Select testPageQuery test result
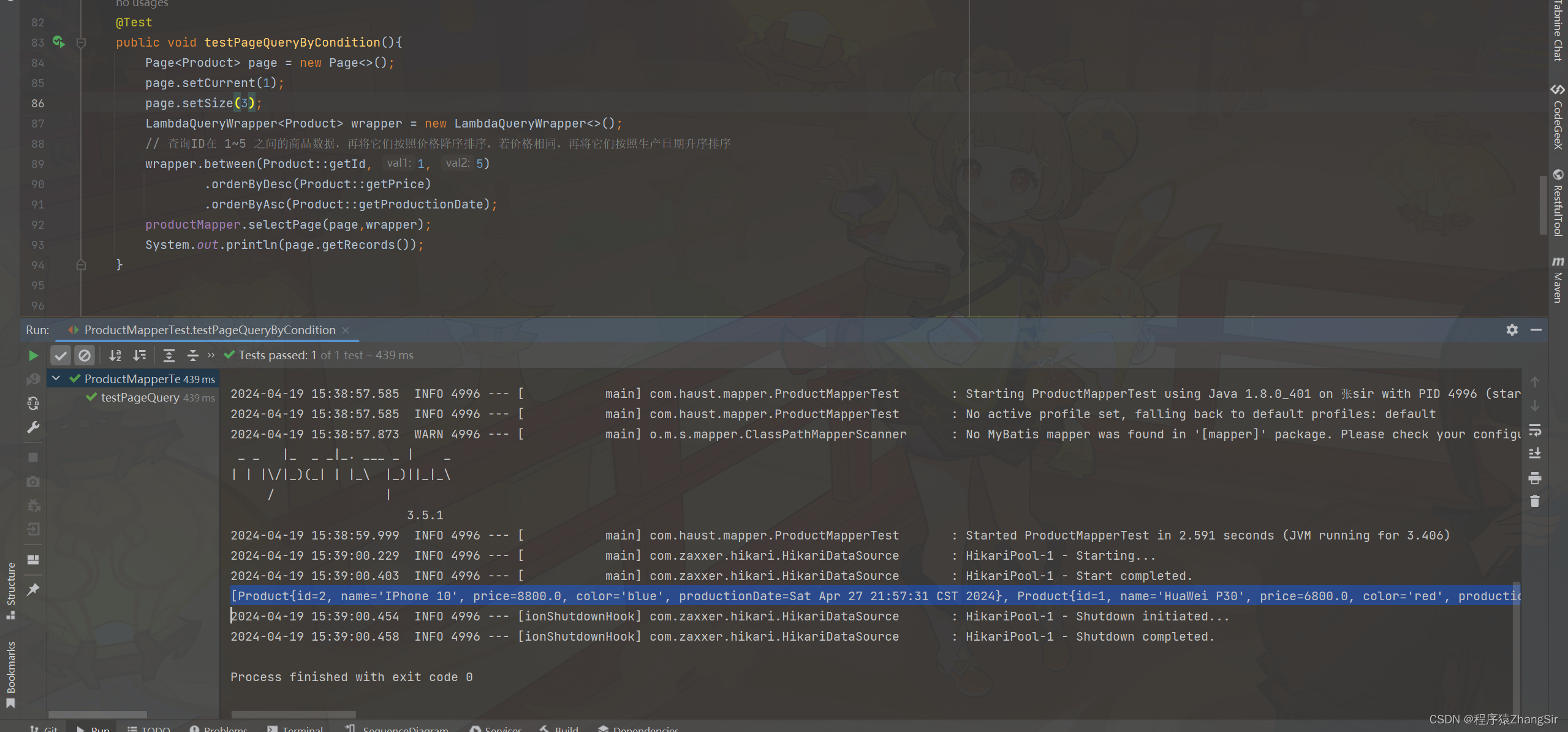The width and height of the screenshot is (1568, 732). coord(140,398)
